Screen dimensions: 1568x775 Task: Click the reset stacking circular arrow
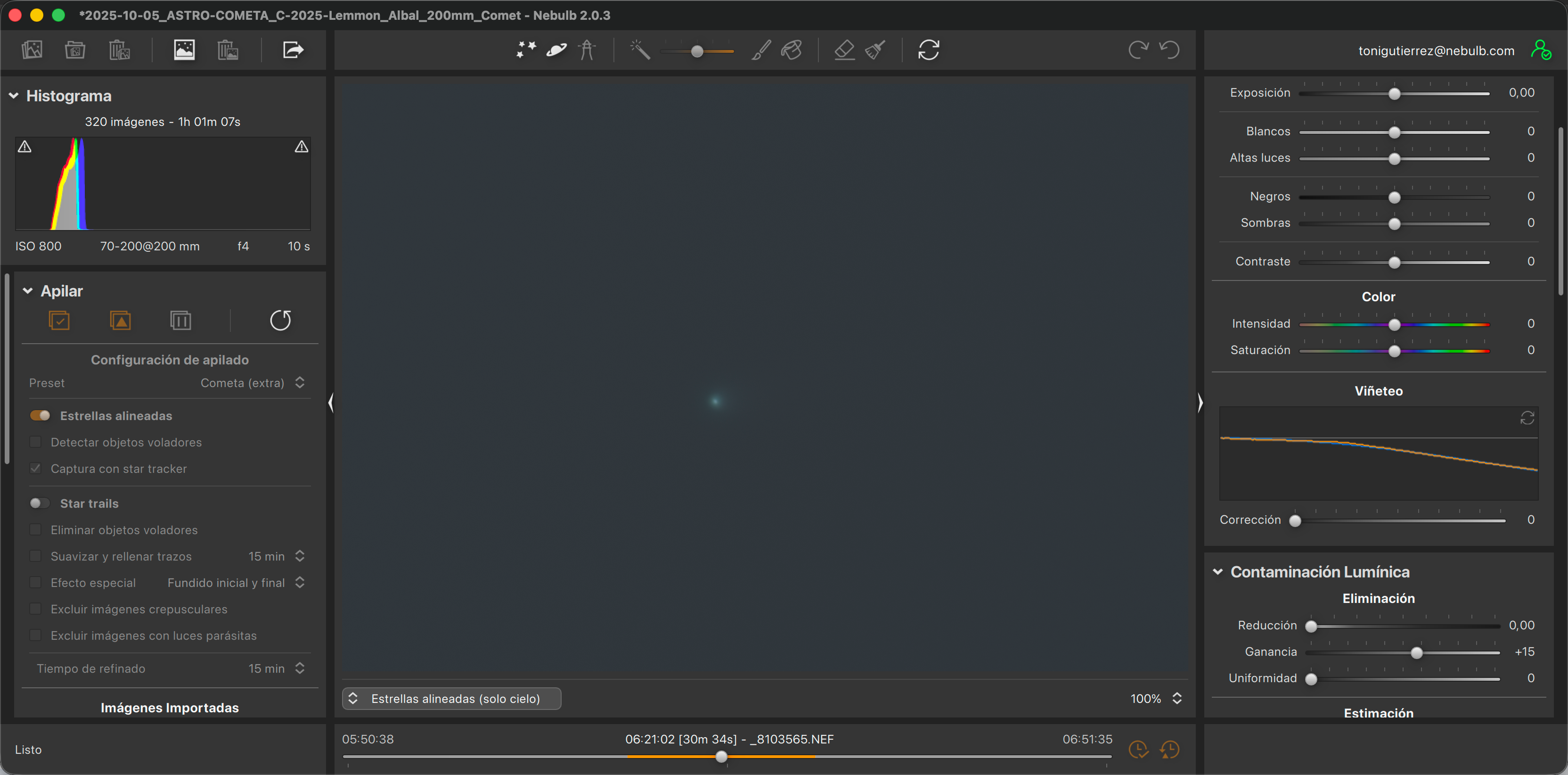coord(280,320)
